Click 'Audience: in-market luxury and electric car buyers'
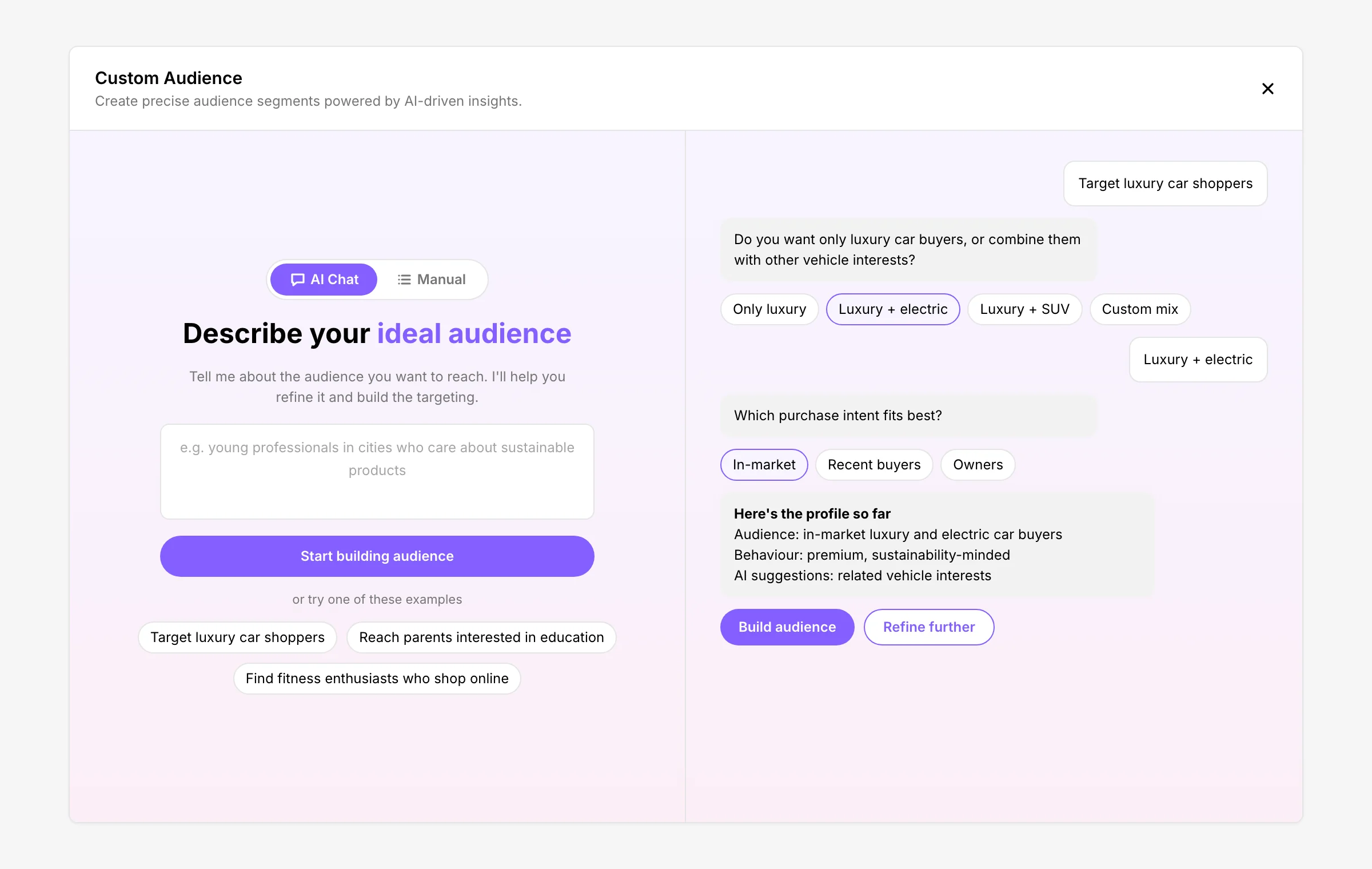 coord(898,535)
